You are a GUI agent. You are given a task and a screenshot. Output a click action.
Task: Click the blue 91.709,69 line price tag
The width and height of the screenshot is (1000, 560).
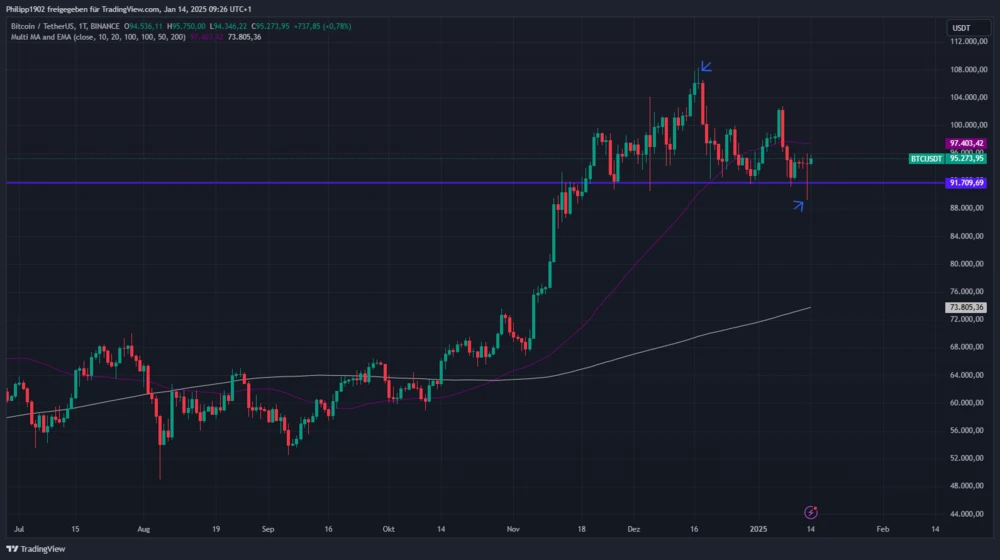[966, 183]
